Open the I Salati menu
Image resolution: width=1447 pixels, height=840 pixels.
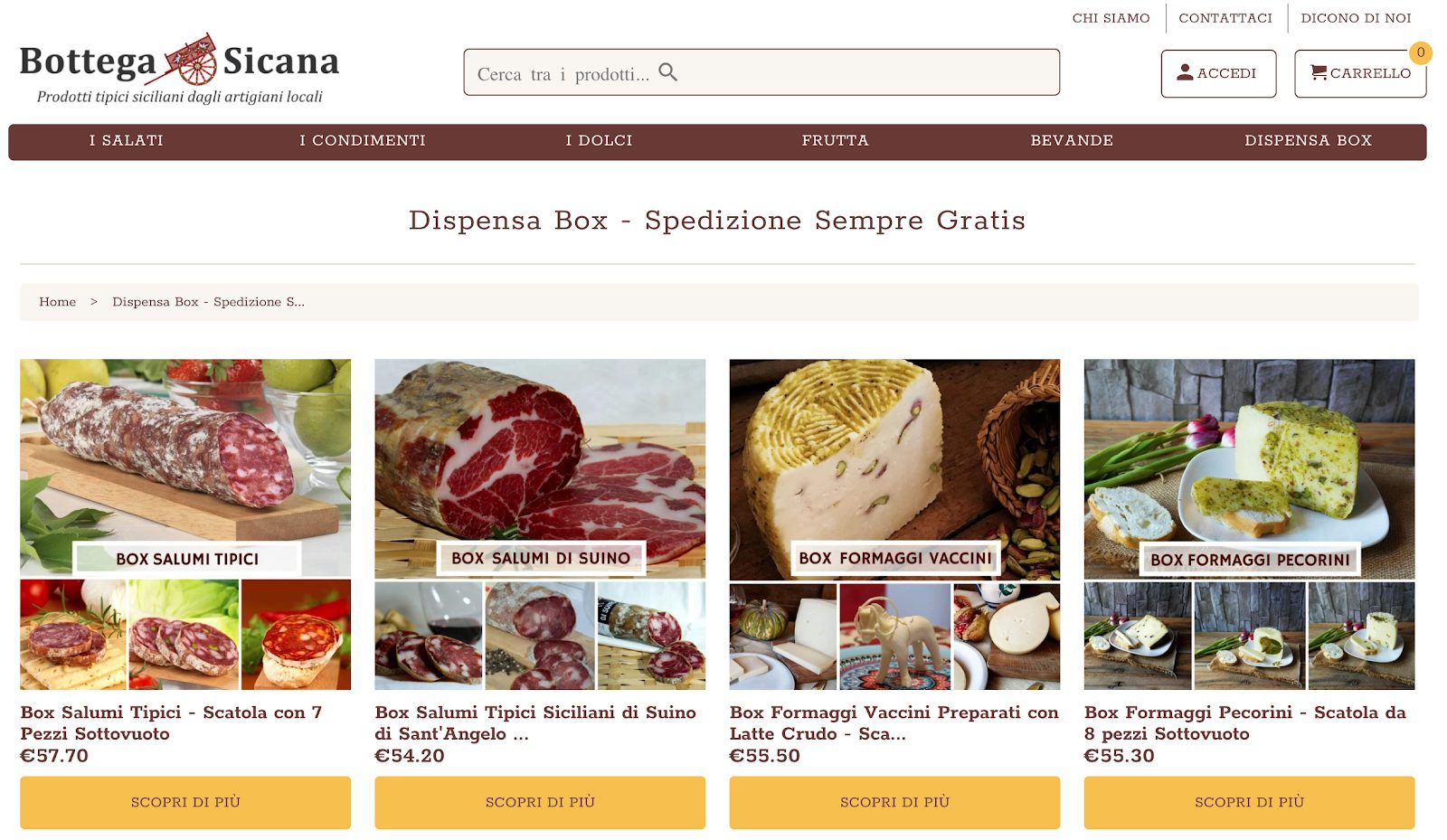point(127,141)
